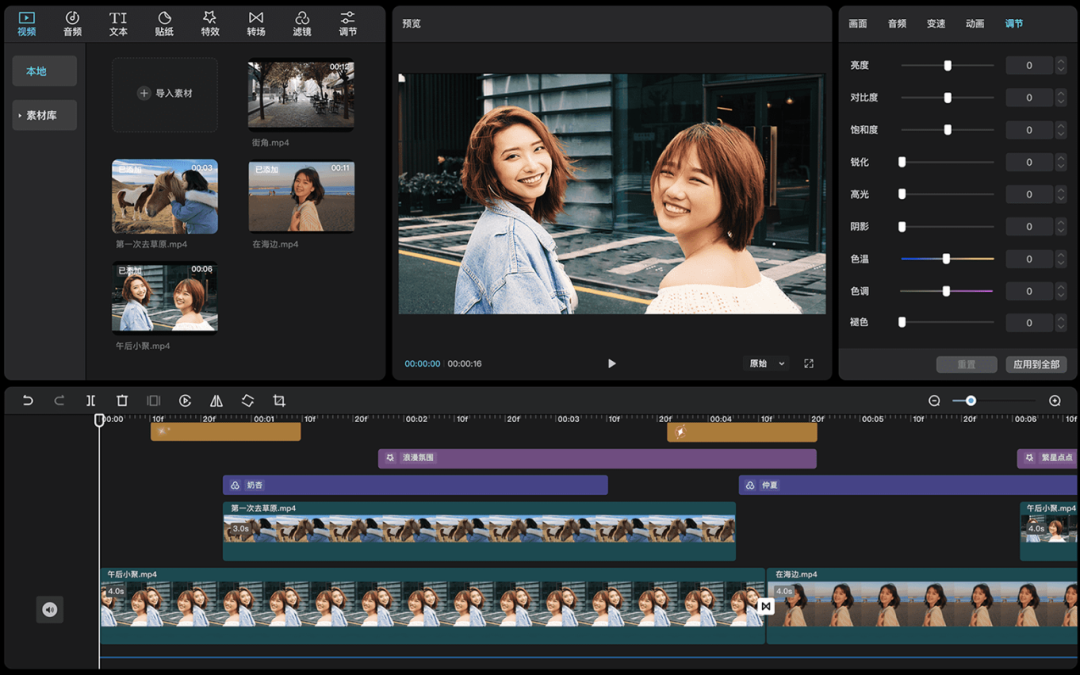Mute the main track with speaker icon
The width and height of the screenshot is (1080, 675).
click(50, 610)
